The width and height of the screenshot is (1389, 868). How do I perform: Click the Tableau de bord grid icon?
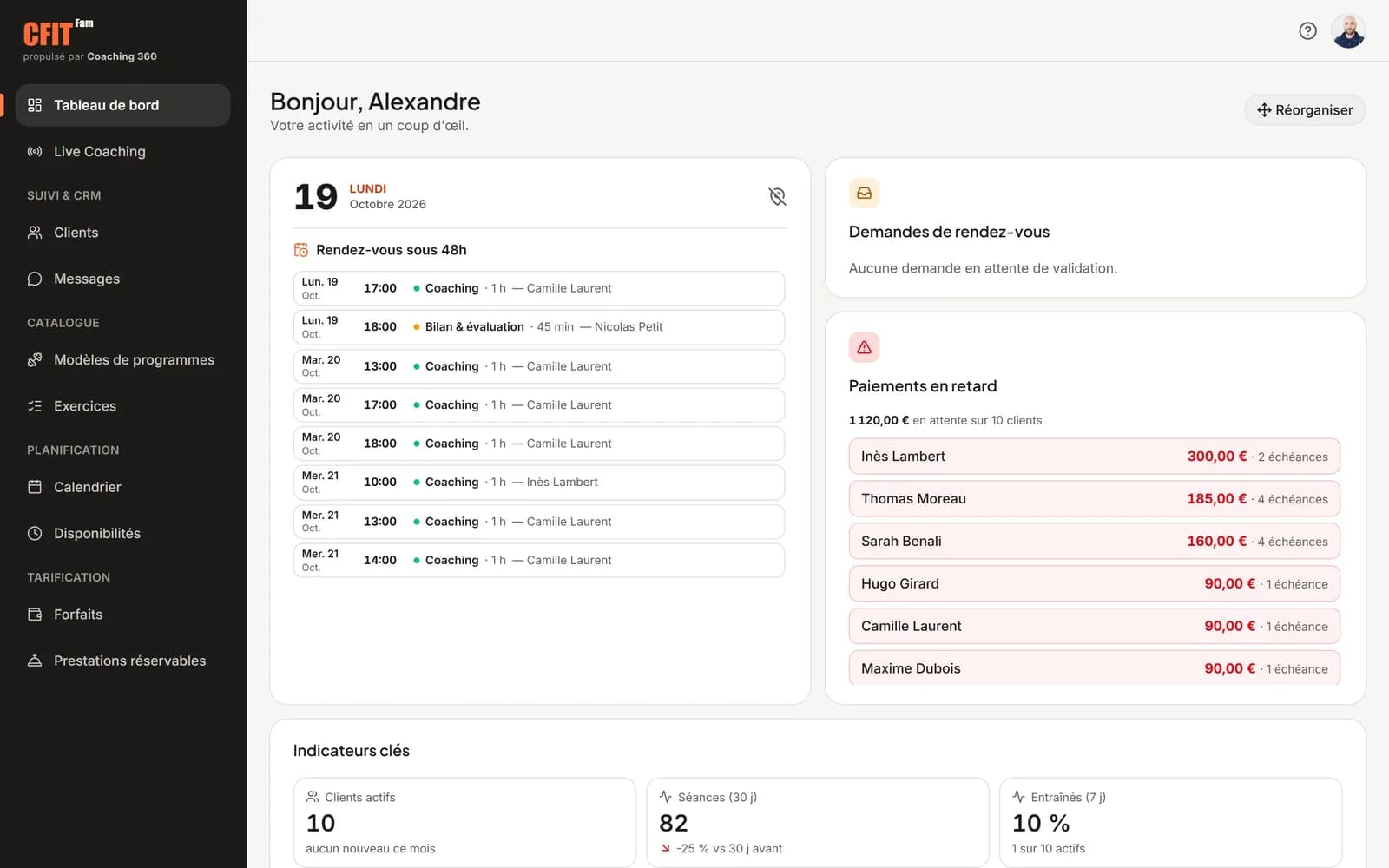point(35,105)
